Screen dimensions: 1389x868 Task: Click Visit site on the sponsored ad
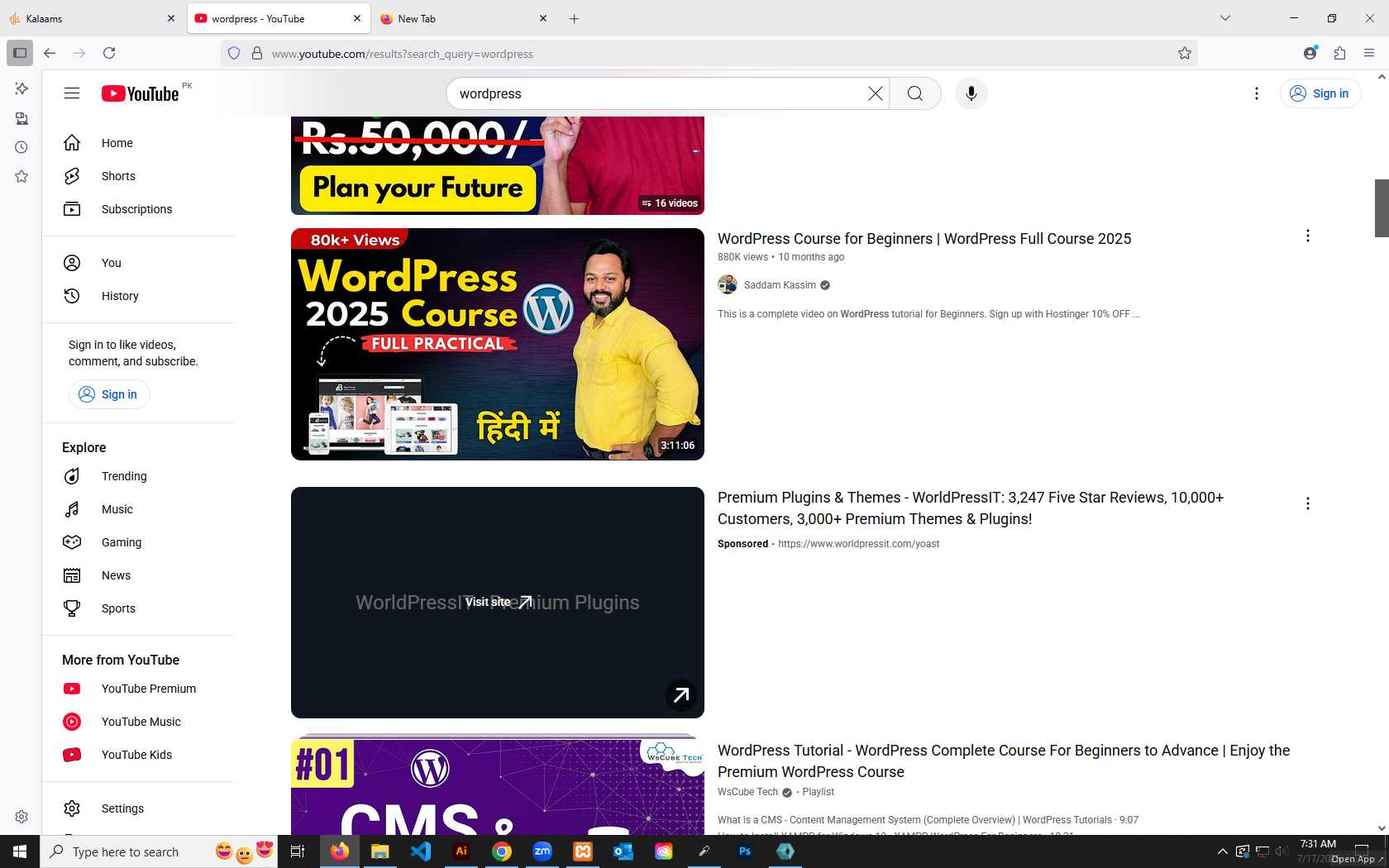(x=498, y=602)
